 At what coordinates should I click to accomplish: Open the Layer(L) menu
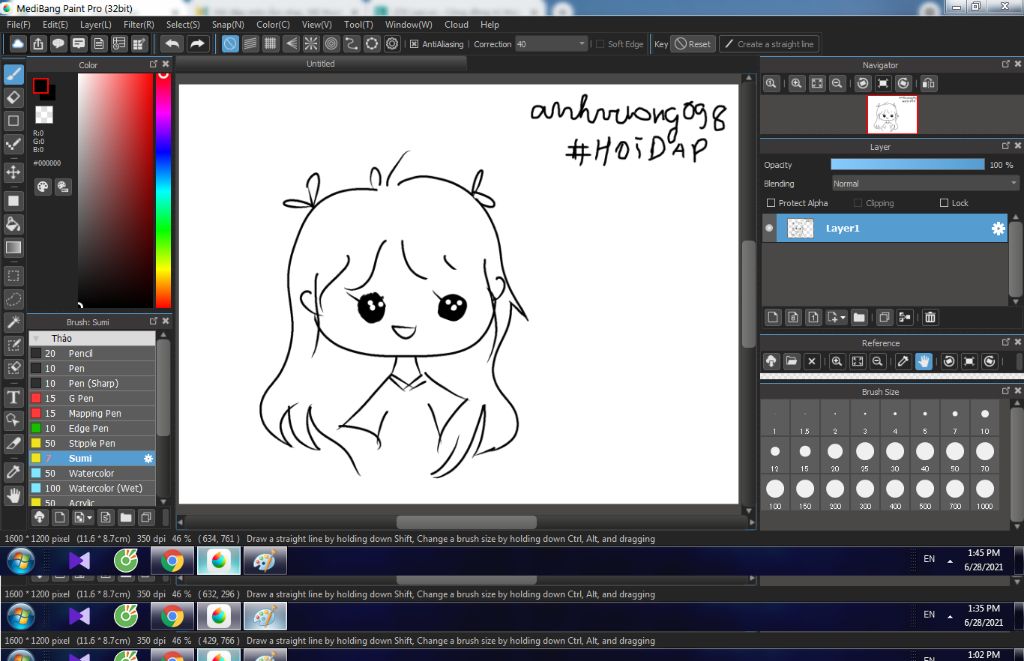(x=95, y=25)
